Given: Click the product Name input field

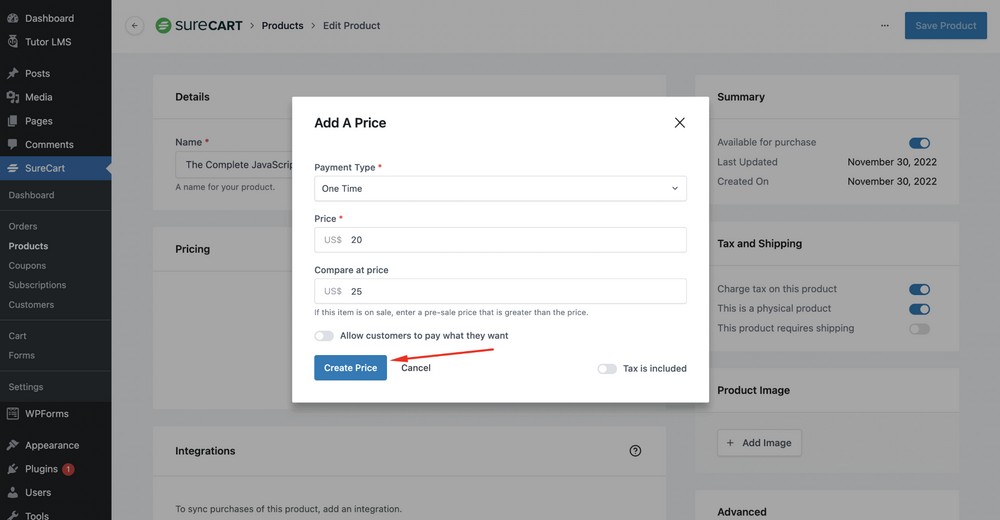Looking at the screenshot, I should [233, 165].
